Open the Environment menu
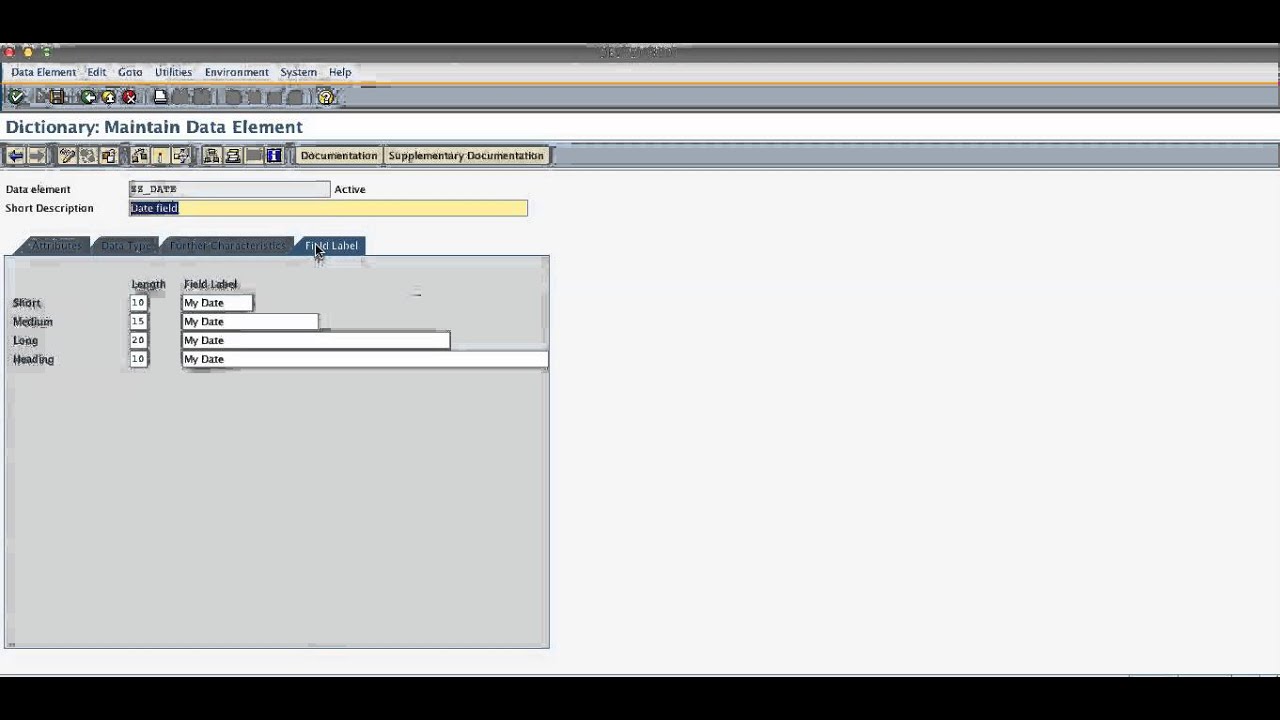The width and height of the screenshot is (1280, 720). tap(236, 72)
